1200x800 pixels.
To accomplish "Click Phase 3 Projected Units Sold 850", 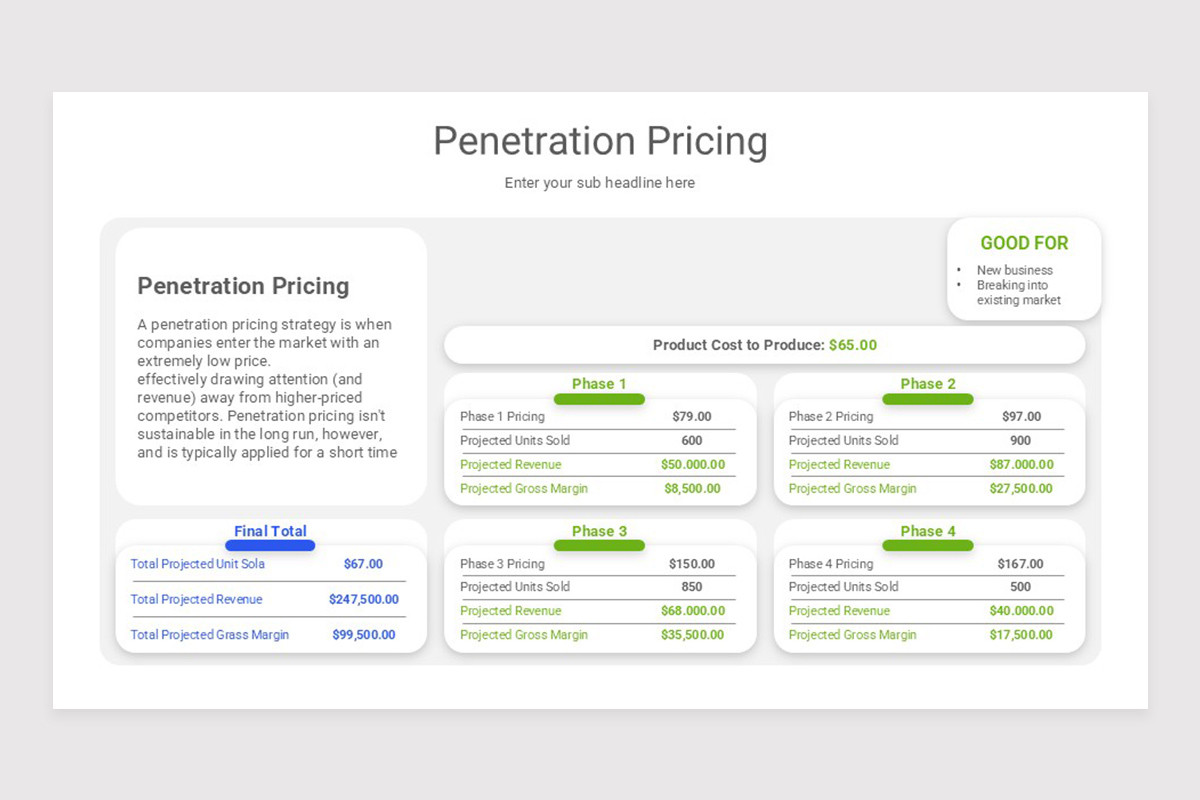I will click(692, 587).
